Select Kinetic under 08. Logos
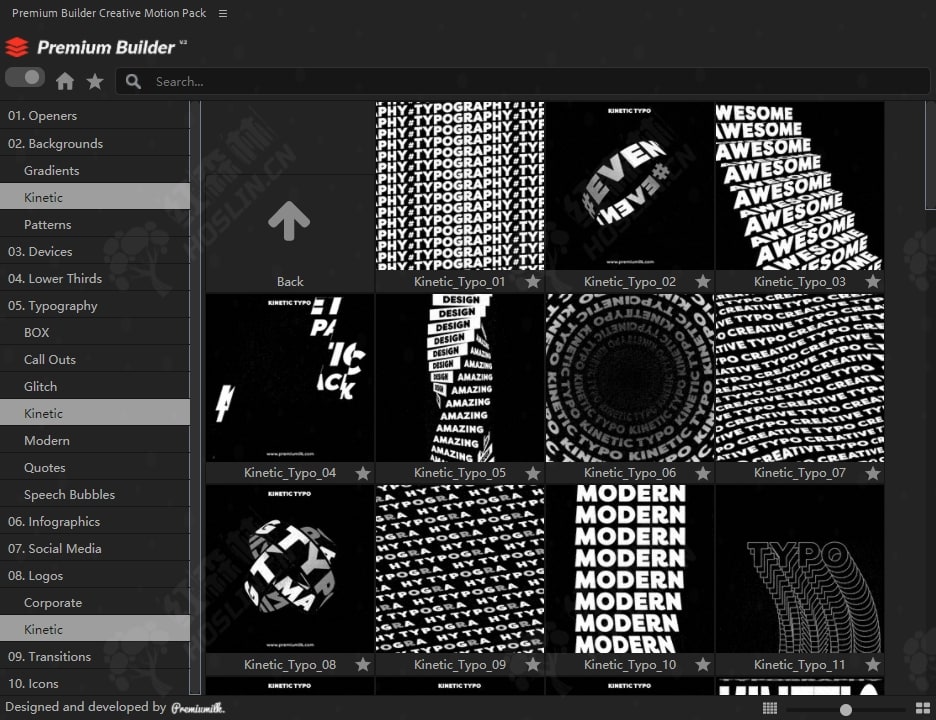 tap(95, 629)
